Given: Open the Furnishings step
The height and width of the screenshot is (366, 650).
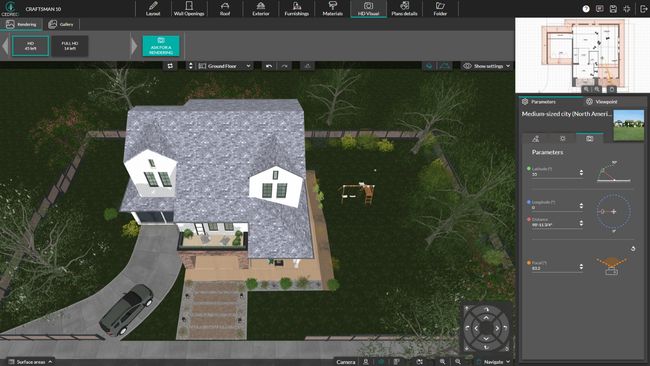Looking at the screenshot, I should pyautogui.click(x=296, y=9).
